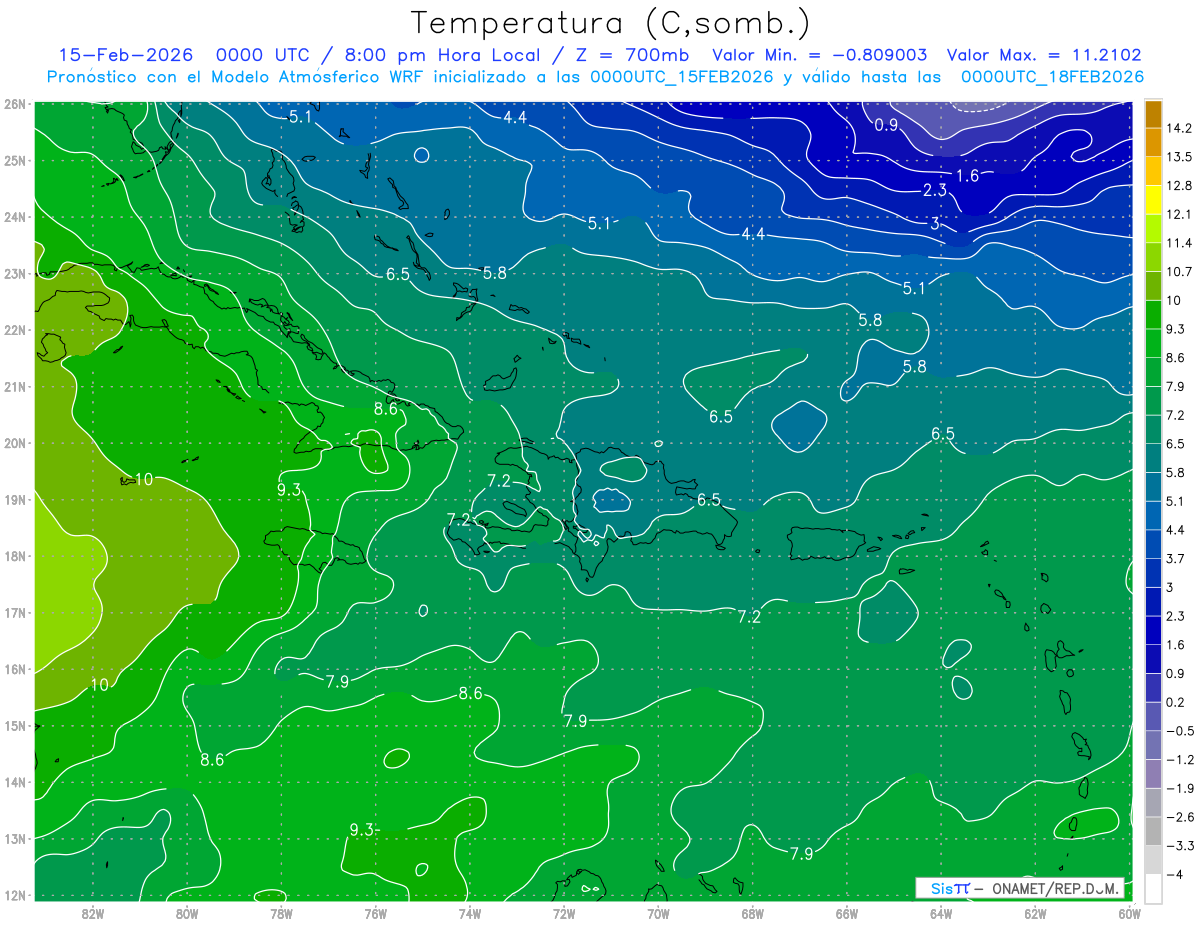The image size is (1200, 927).
Task: Click the longitude axis label "78W"
Action: click(x=281, y=913)
